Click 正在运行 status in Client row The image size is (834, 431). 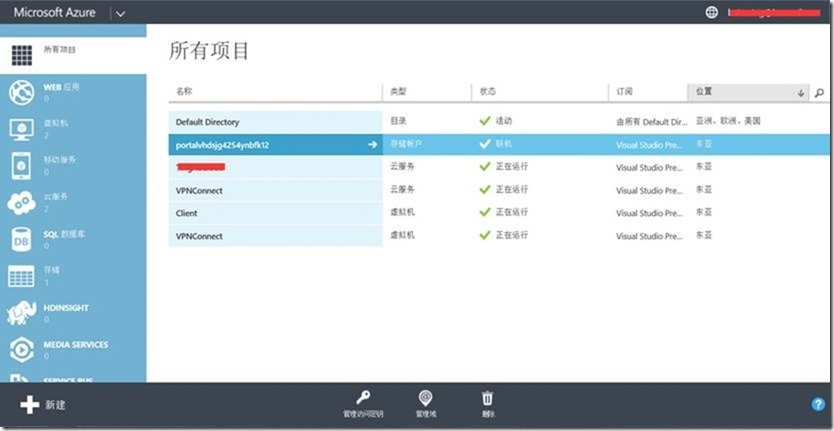tap(512, 212)
